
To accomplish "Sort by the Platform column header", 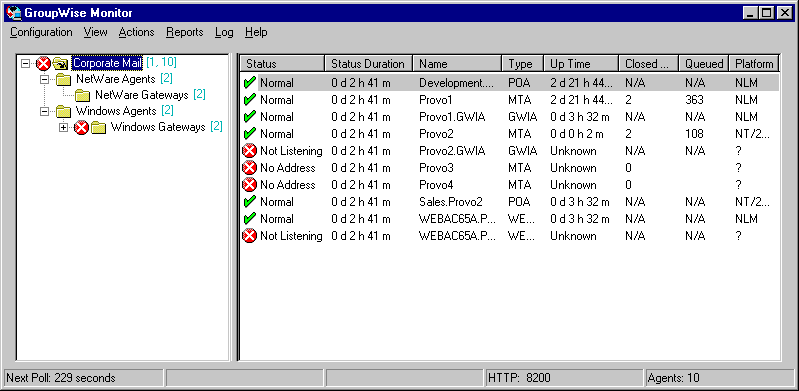I will coord(754,64).
